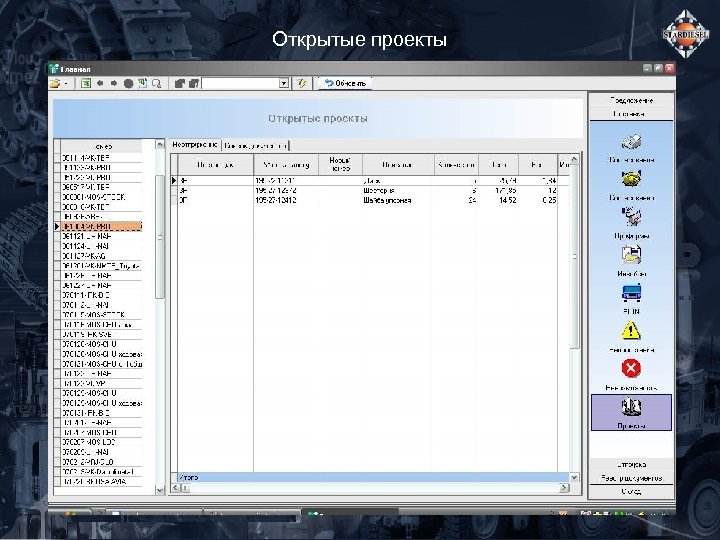Image resolution: width=720 pixels, height=540 pixels.
Task: Go back with the left arrow icon
Action: point(100,83)
